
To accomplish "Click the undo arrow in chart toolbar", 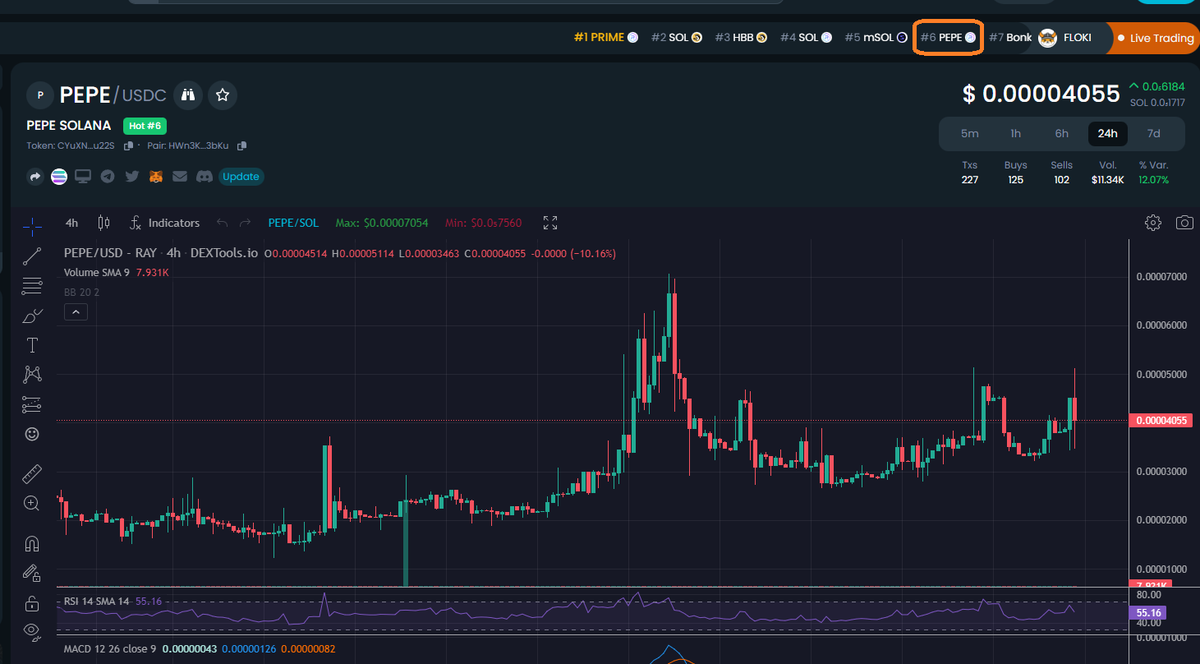I will (221, 223).
